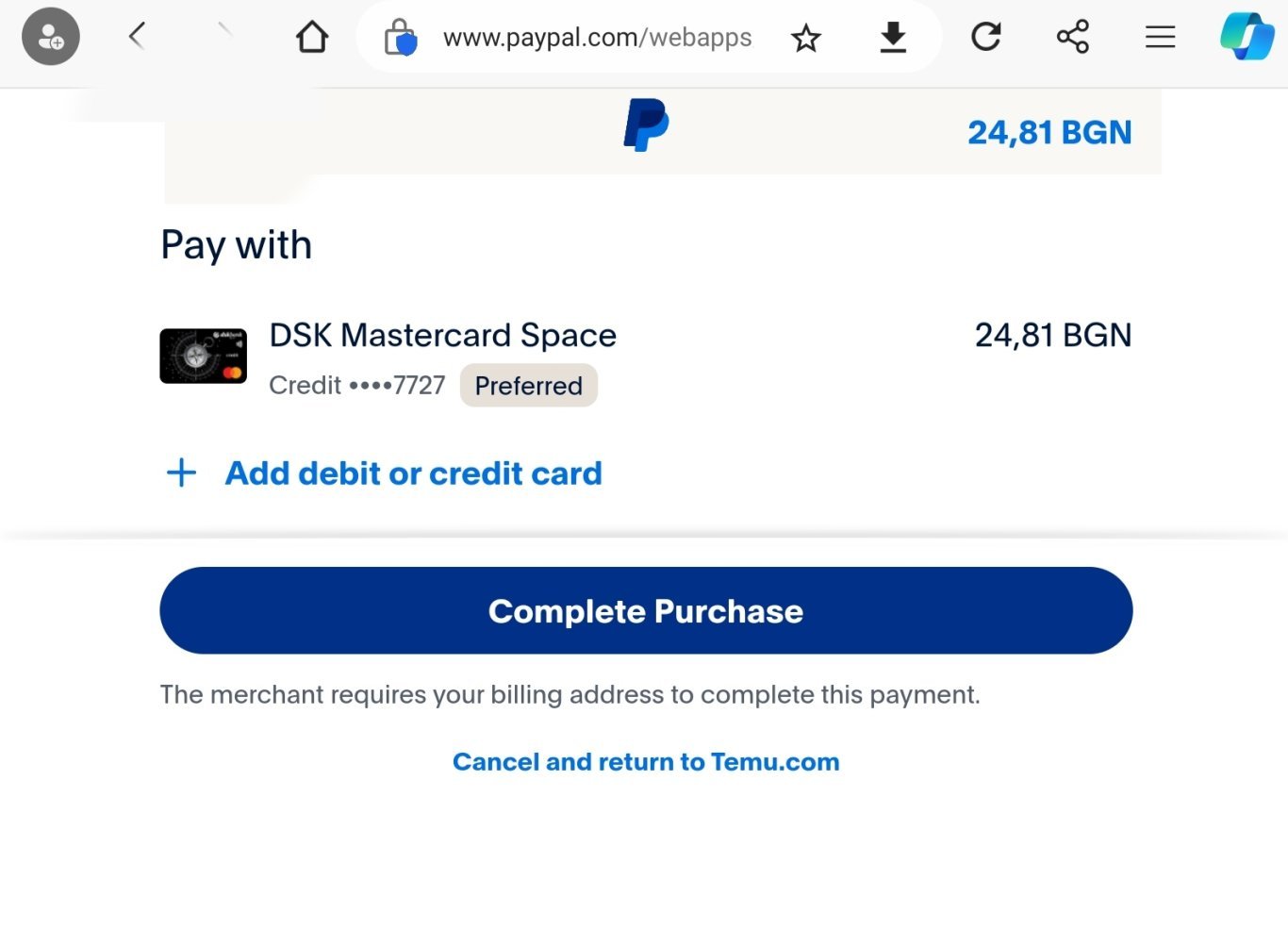
Task: Select the DSK Mastercard Space card
Action: [x=442, y=336]
